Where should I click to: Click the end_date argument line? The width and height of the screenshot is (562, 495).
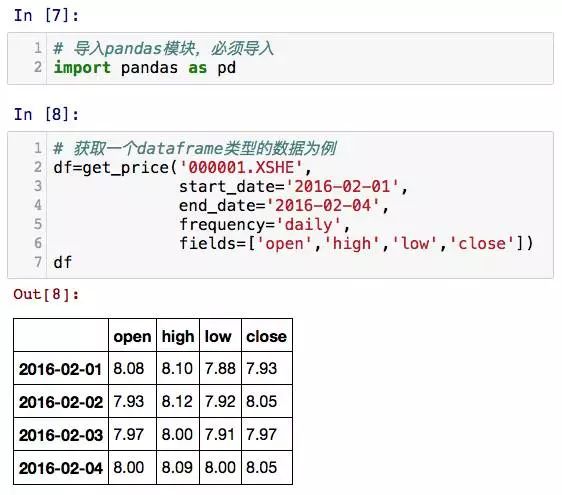284,205
